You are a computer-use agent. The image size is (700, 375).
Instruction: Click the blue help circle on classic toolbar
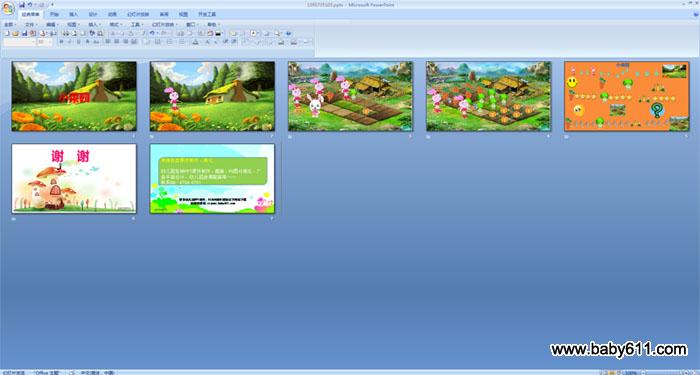(x=288, y=33)
